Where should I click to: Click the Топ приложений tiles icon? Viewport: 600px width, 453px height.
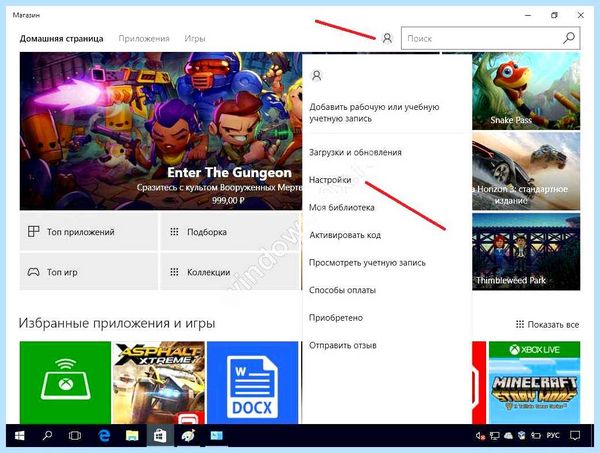point(33,231)
